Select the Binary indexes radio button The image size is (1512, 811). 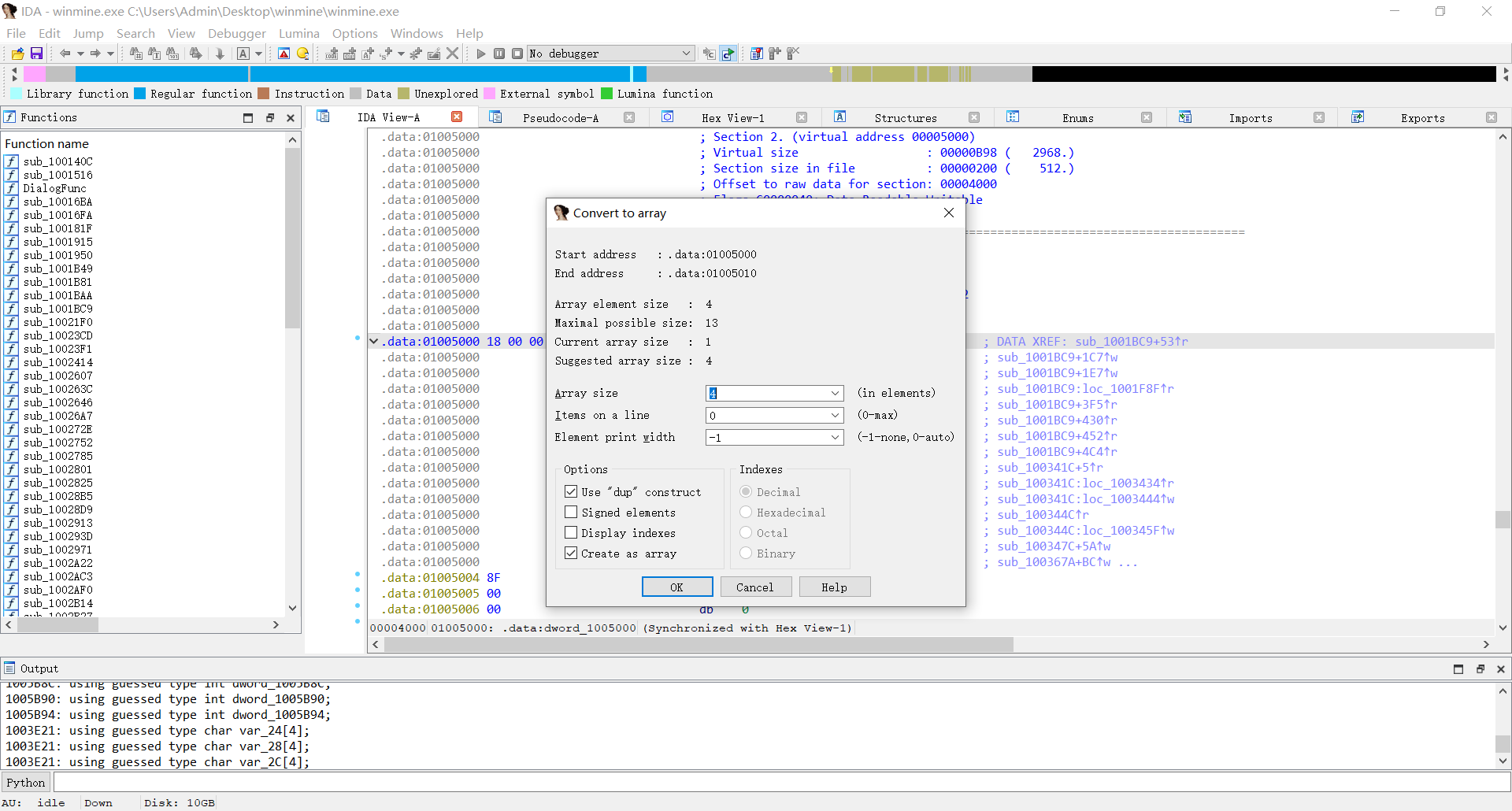tap(746, 554)
